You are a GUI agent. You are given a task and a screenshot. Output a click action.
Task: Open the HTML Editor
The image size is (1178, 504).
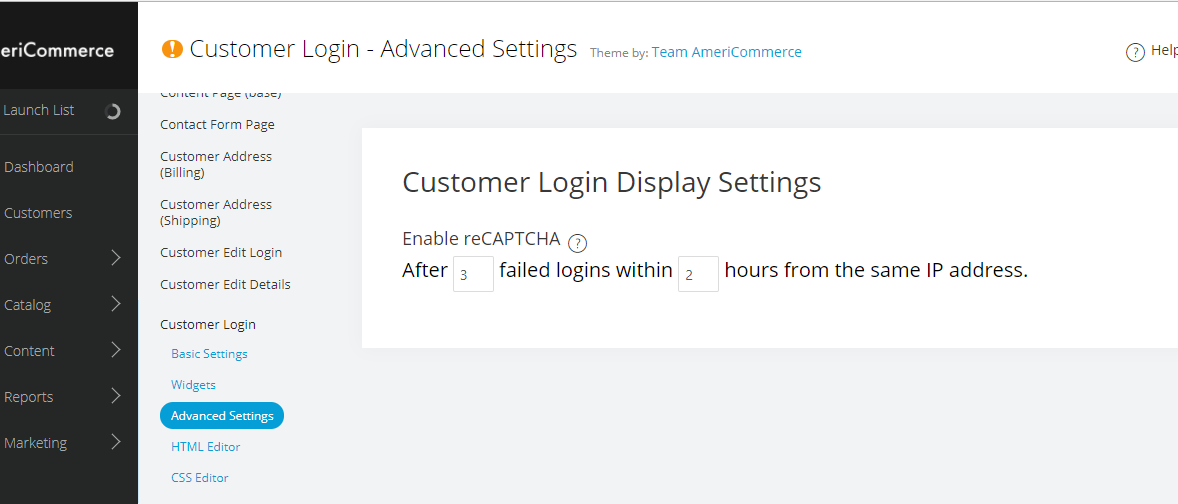[x=206, y=446]
